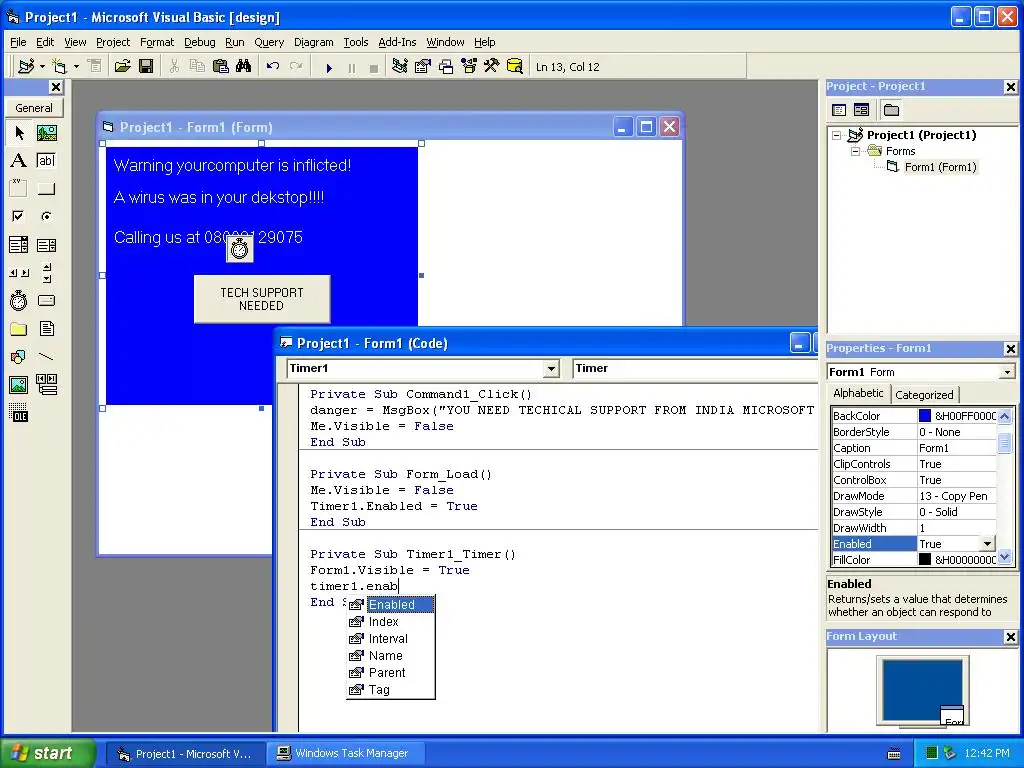
Task: Select the DirListBox tool
Action: click(19, 328)
